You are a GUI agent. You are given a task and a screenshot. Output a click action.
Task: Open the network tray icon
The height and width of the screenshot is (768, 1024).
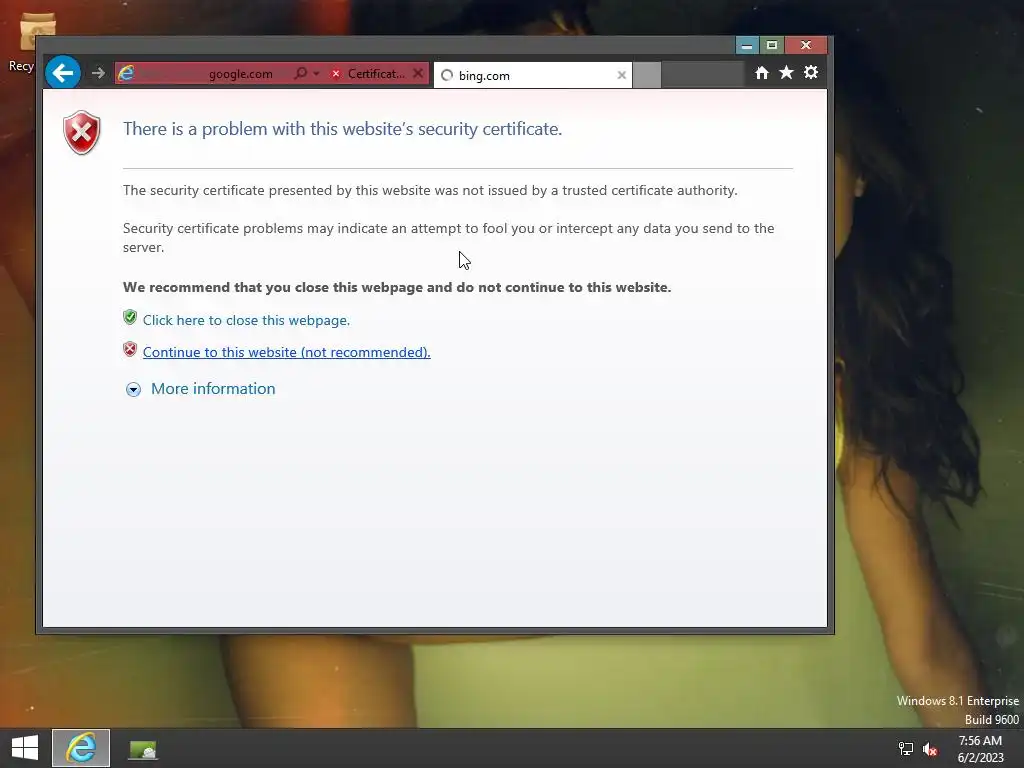905,749
